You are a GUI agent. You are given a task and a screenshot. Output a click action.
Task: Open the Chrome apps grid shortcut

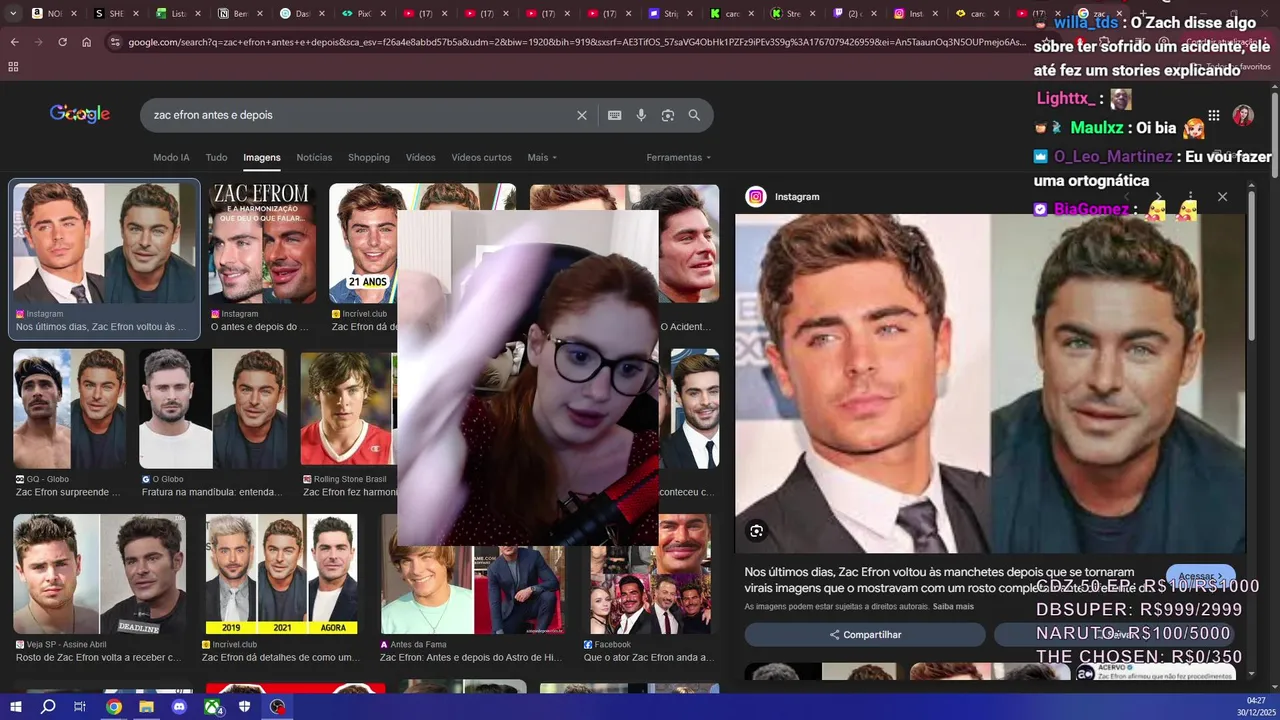(x=13, y=66)
